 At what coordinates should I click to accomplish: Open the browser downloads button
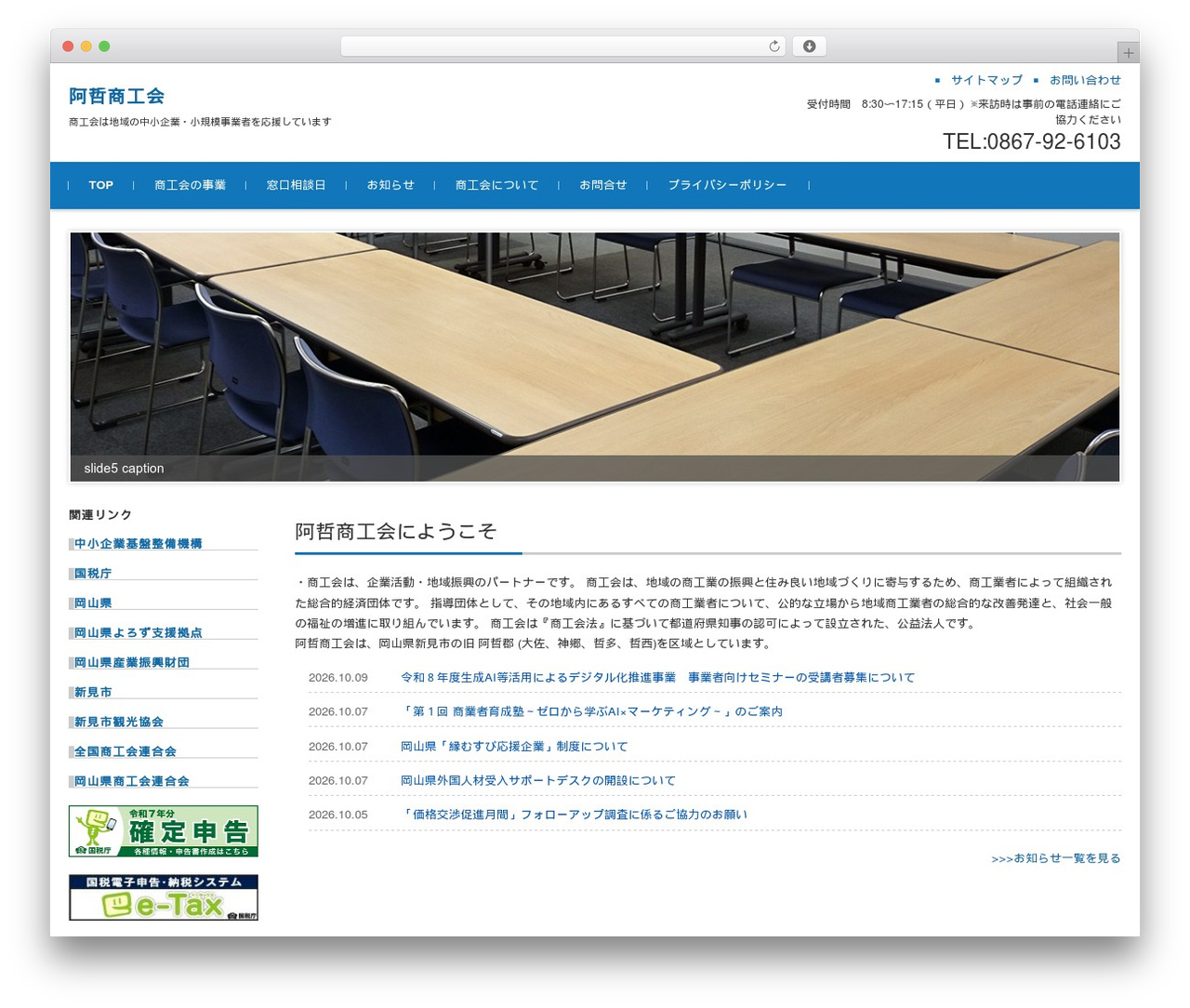809,46
